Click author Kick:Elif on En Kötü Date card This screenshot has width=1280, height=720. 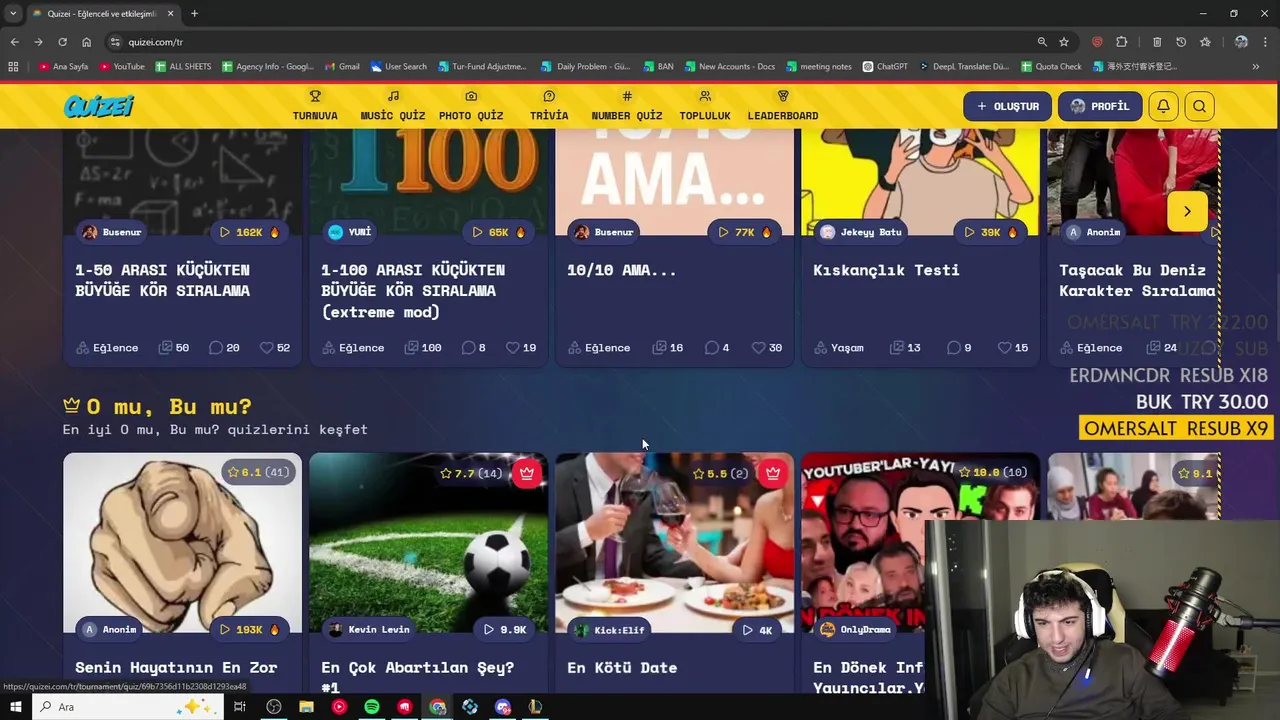click(x=609, y=630)
